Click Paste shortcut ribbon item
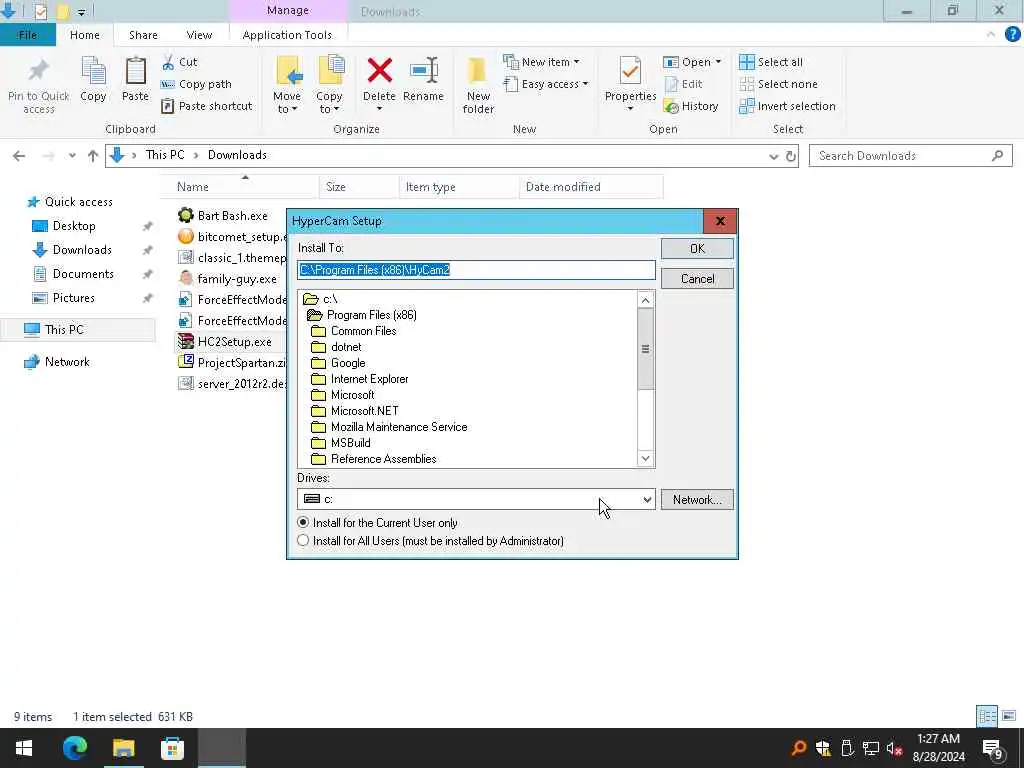 point(206,106)
